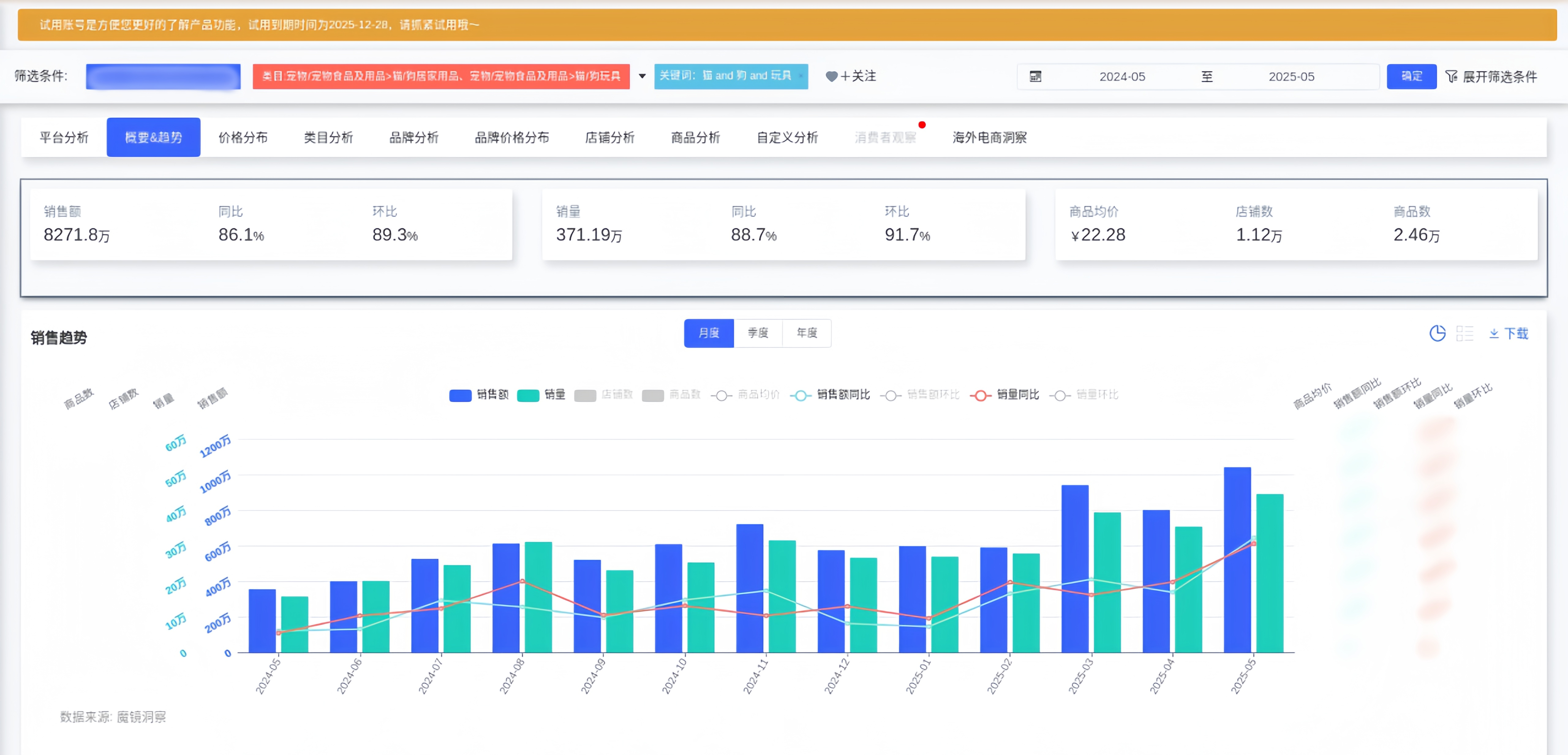This screenshot has width=1568, height=755.
Task: Click the filter funnel icon
Action: coord(1452,77)
